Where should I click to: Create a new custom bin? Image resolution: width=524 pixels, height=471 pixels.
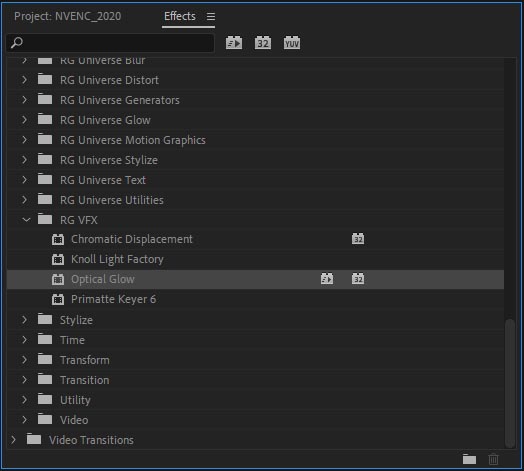pyautogui.click(x=469, y=459)
